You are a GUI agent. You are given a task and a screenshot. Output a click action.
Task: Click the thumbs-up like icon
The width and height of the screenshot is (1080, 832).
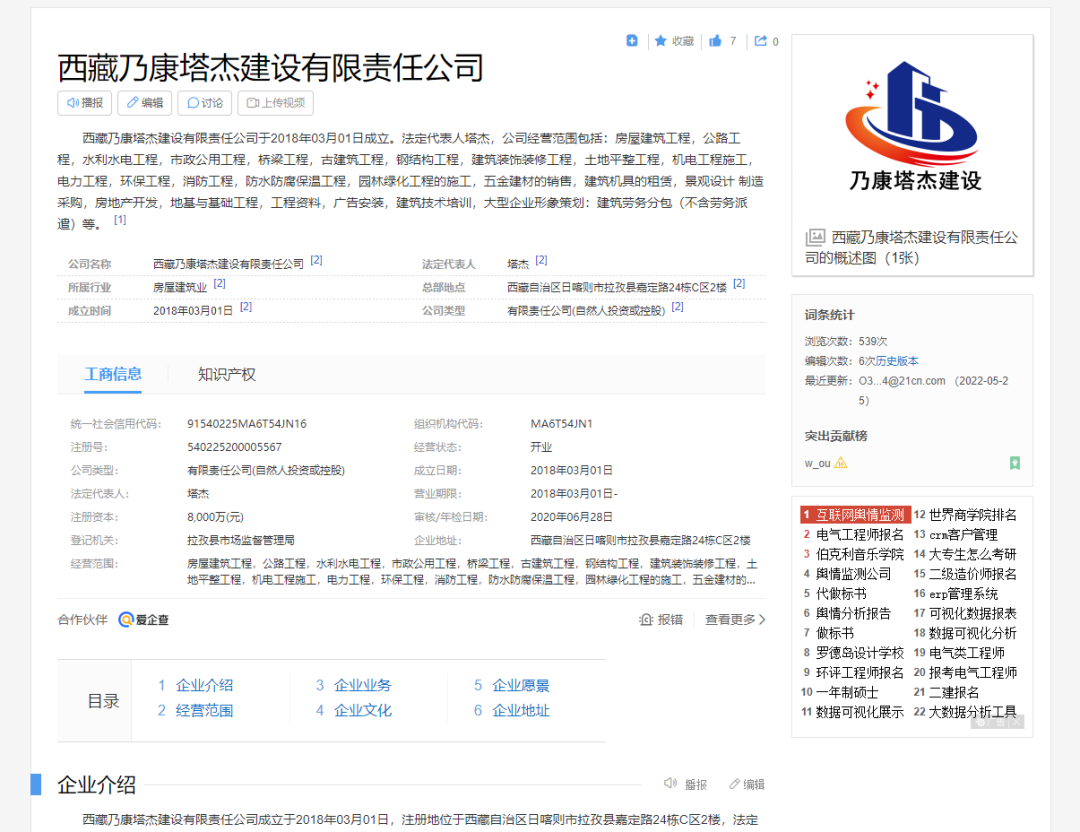(716, 41)
